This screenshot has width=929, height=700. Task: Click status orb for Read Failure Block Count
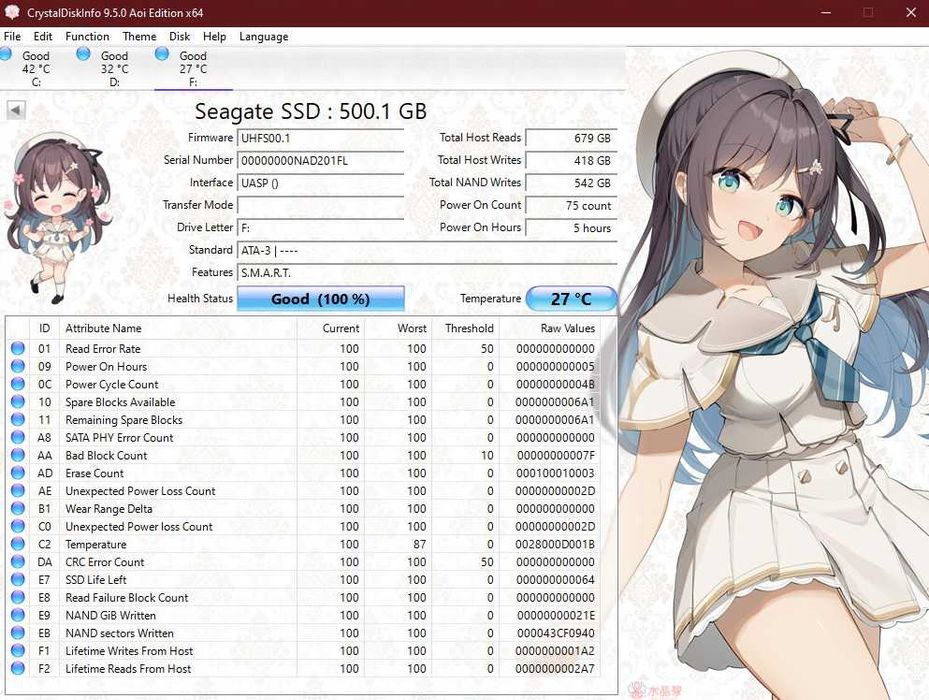tap(18, 597)
